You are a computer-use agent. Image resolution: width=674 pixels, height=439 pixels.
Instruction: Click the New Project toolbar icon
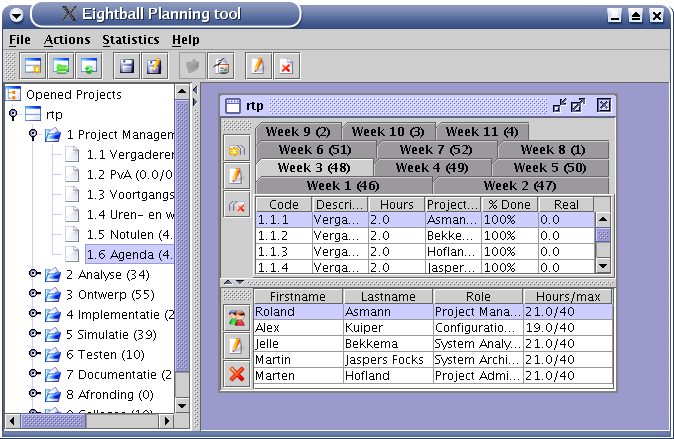point(34,67)
